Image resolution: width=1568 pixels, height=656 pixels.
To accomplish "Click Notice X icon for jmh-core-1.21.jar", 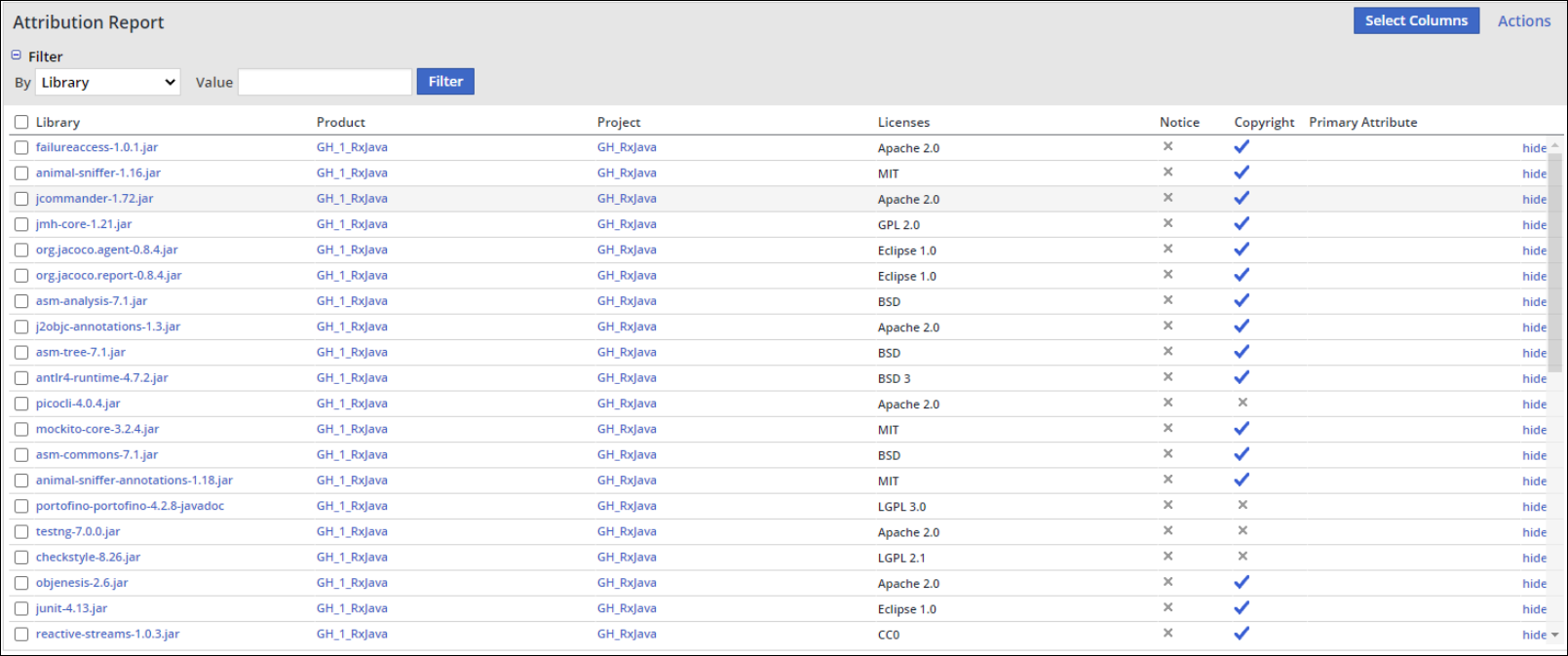I will pos(1167,223).
